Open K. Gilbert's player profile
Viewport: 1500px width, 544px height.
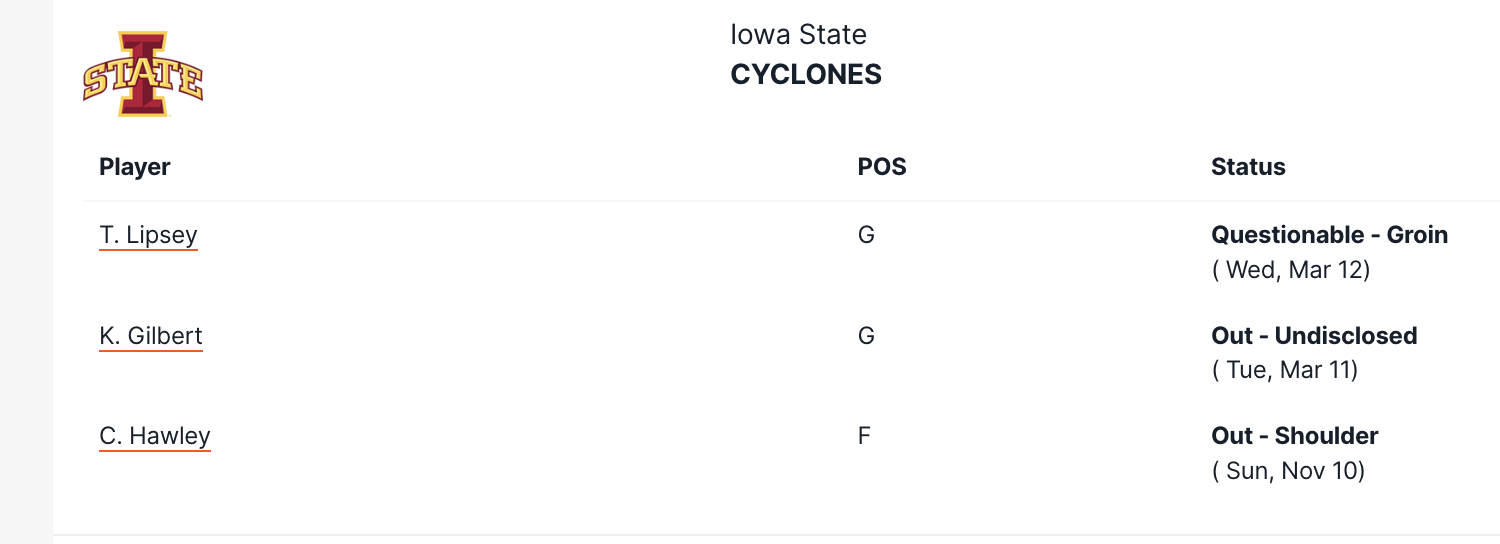coord(151,336)
